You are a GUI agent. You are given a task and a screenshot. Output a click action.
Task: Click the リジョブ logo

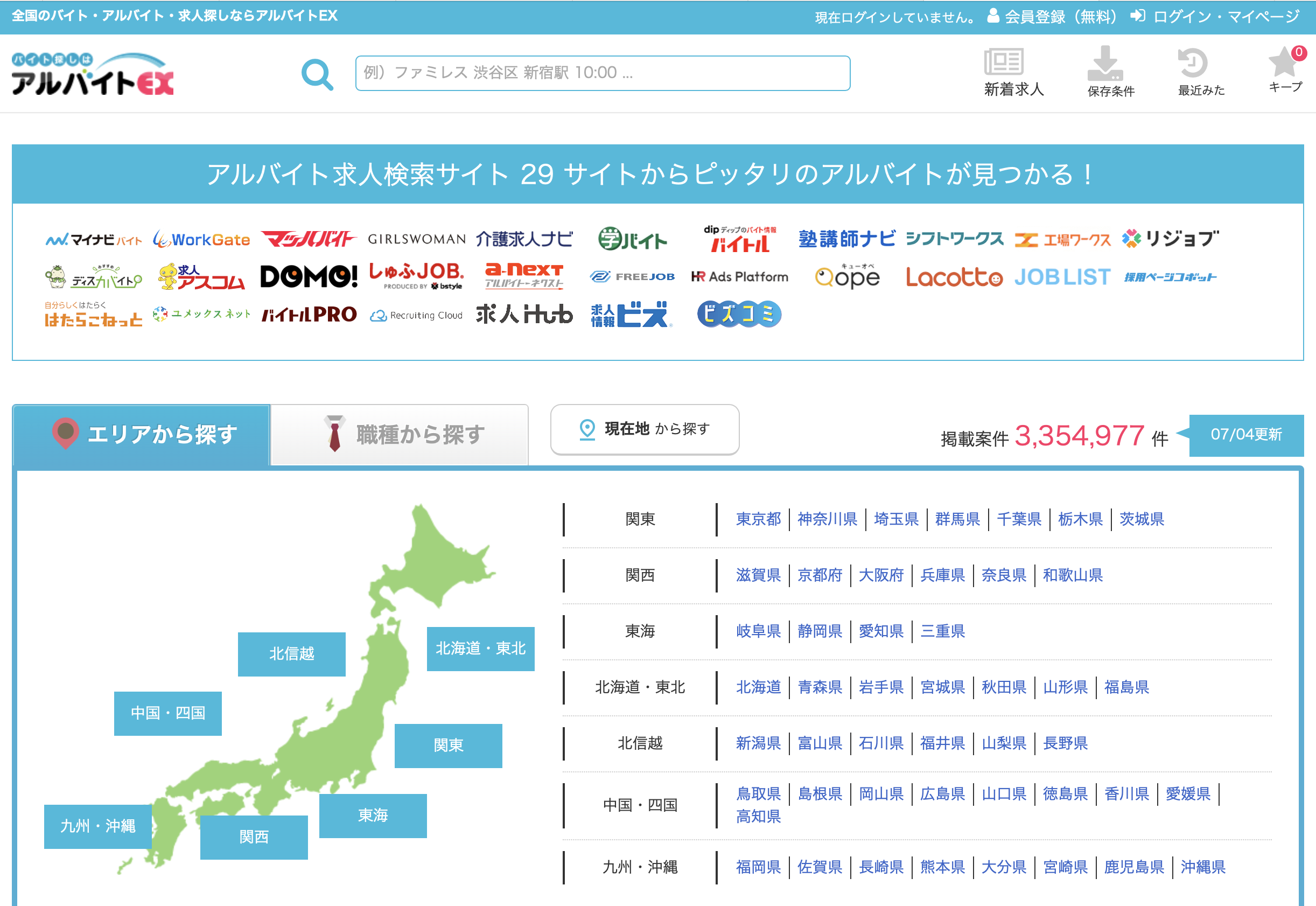pyautogui.click(x=1170, y=239)
